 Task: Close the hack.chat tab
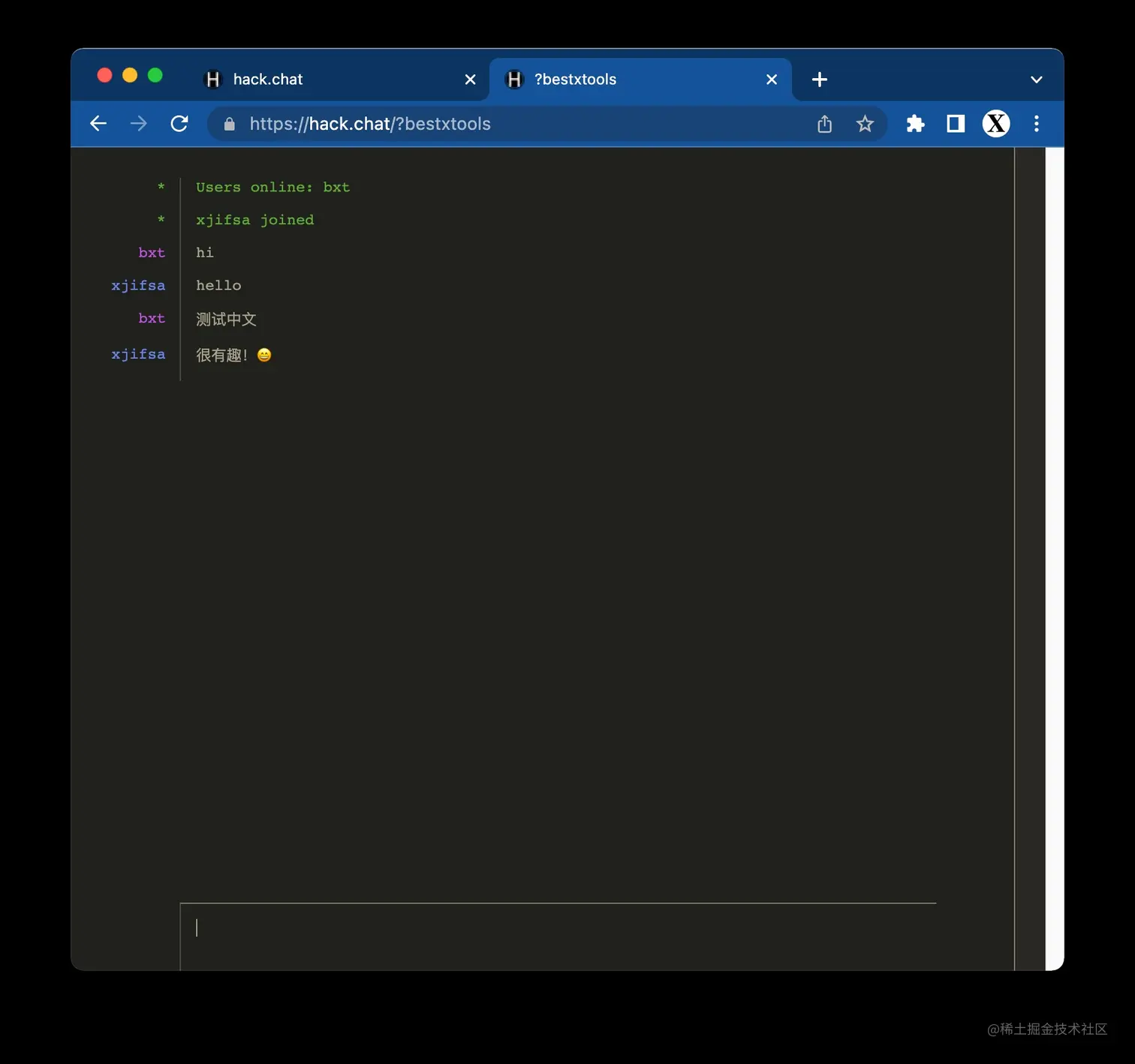[471, 80]
